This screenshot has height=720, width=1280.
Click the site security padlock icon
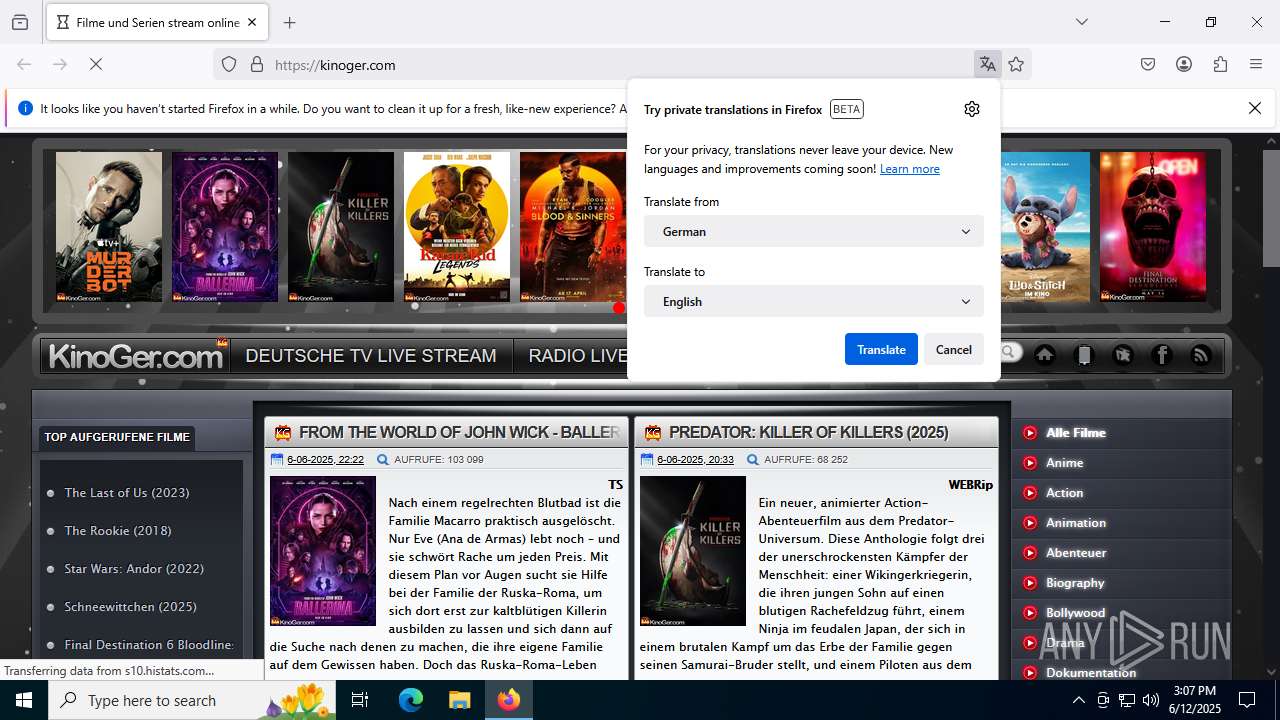pyautogui.click(x=257, y=64)
